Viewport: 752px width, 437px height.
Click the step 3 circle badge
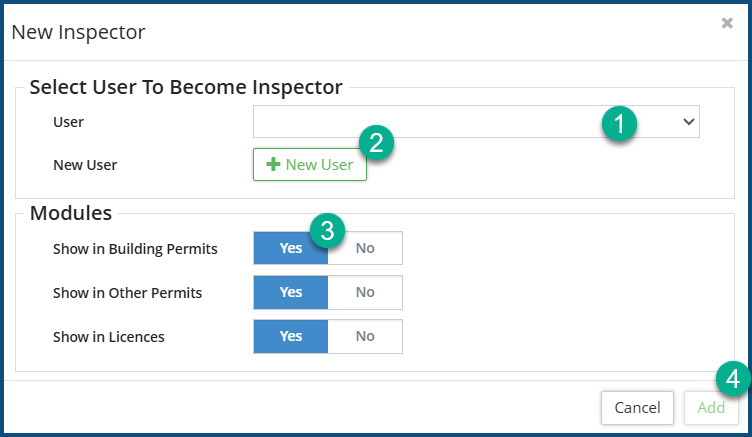pos(327,229)
